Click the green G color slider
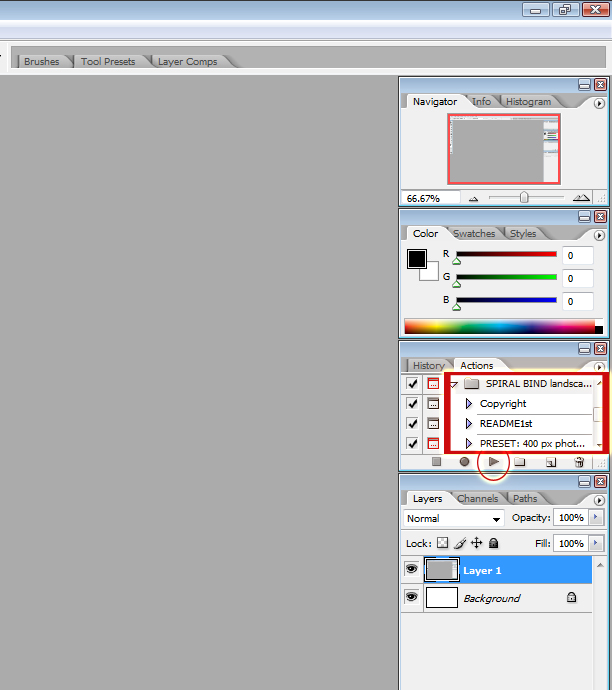The width and height of the screenshot is (612, 690). tap(506, 277)
